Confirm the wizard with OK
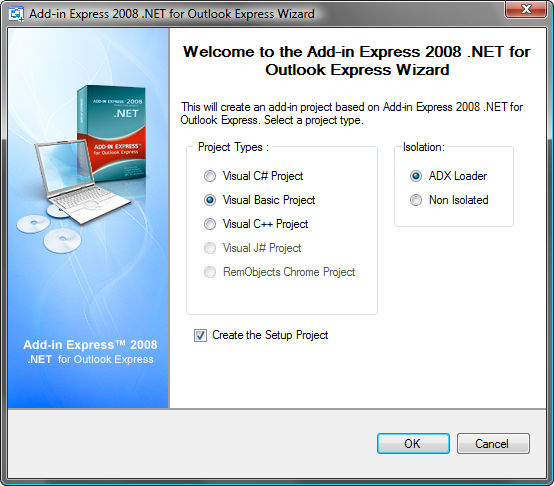This screenshot has width=554, height=486. (413, 444)
